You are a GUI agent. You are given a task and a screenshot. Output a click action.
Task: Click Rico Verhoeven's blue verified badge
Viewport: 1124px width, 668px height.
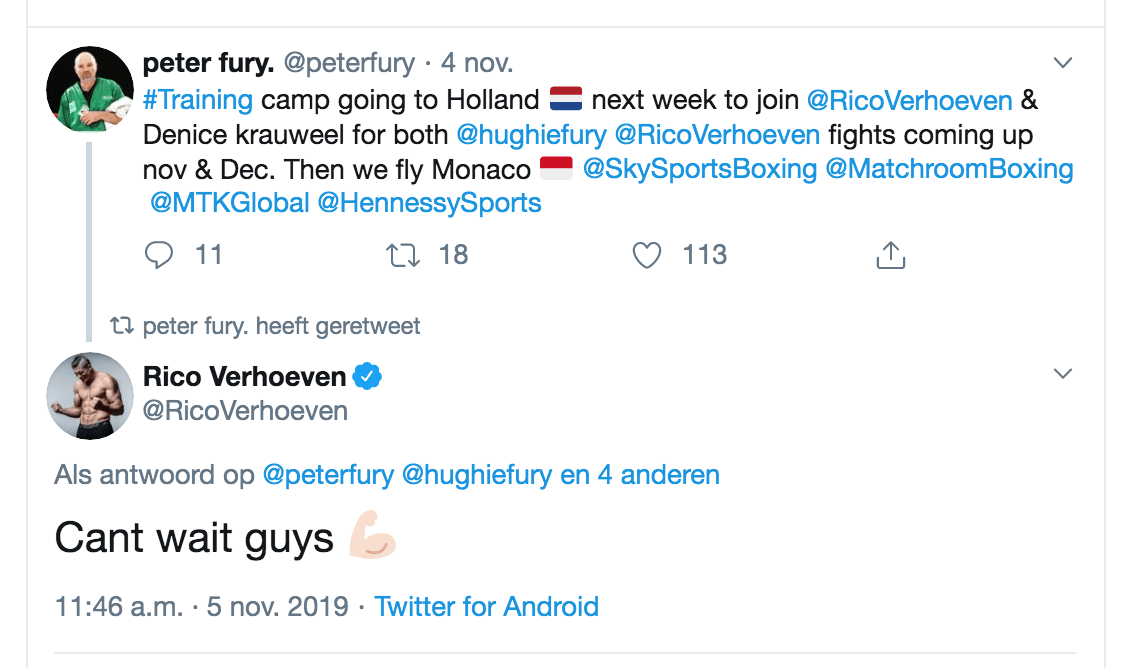(x=369, y=377)
